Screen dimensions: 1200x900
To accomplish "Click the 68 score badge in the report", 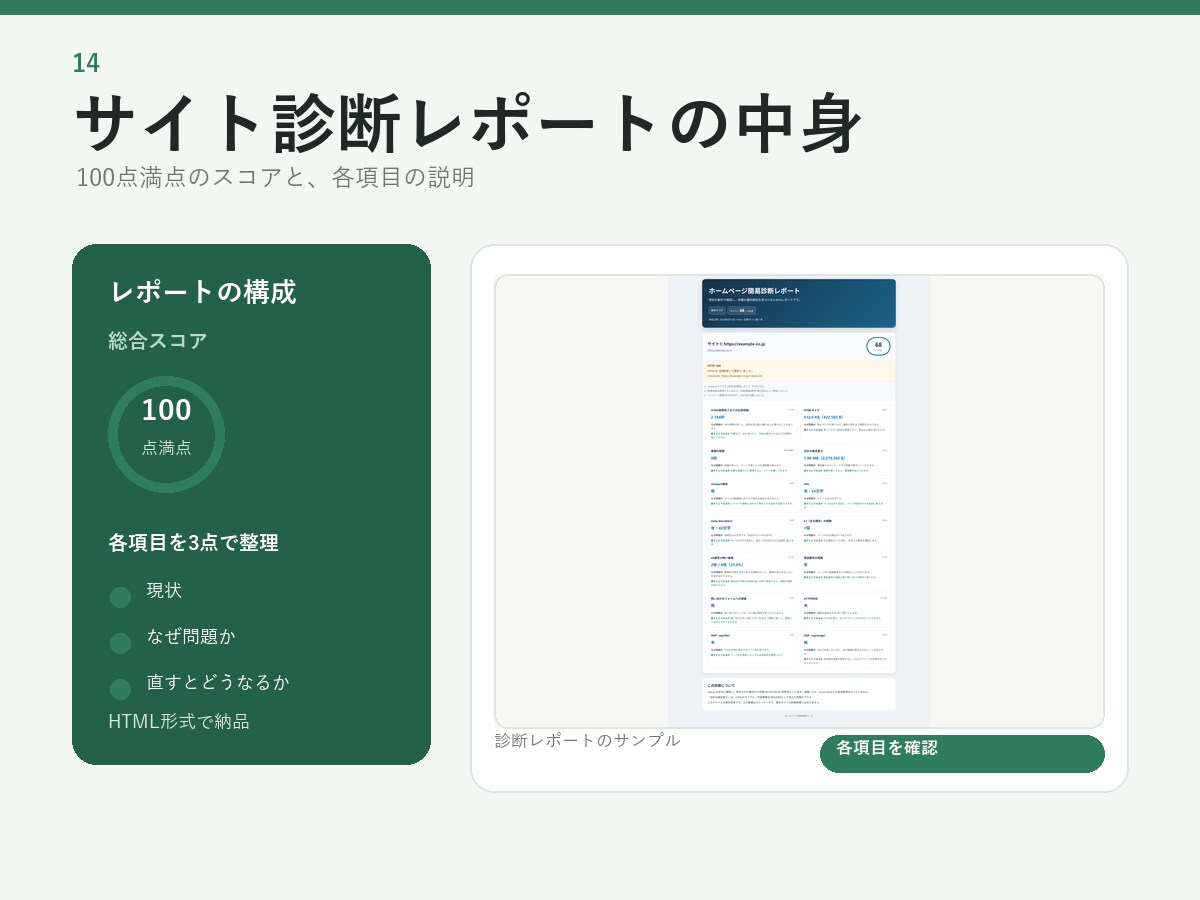I will [878, 346].
